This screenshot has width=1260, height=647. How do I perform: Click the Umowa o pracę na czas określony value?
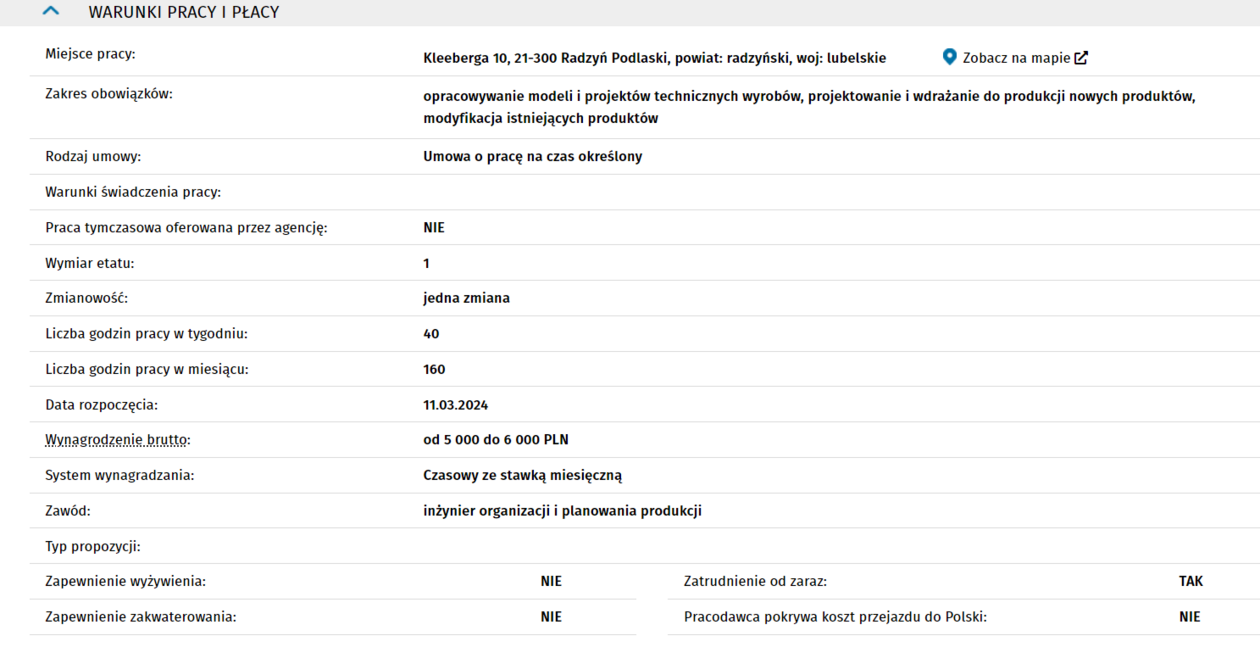pos(532,157)
